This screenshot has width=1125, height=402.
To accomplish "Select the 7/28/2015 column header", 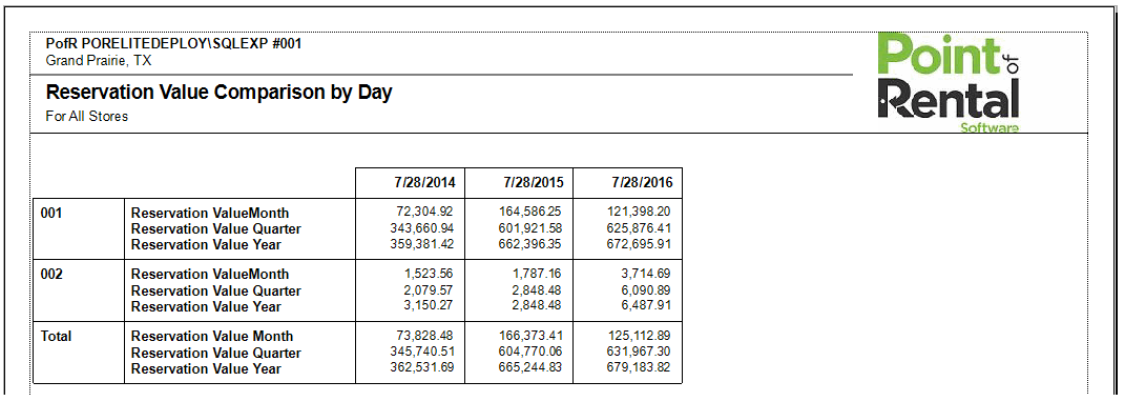I will [533, 183].
